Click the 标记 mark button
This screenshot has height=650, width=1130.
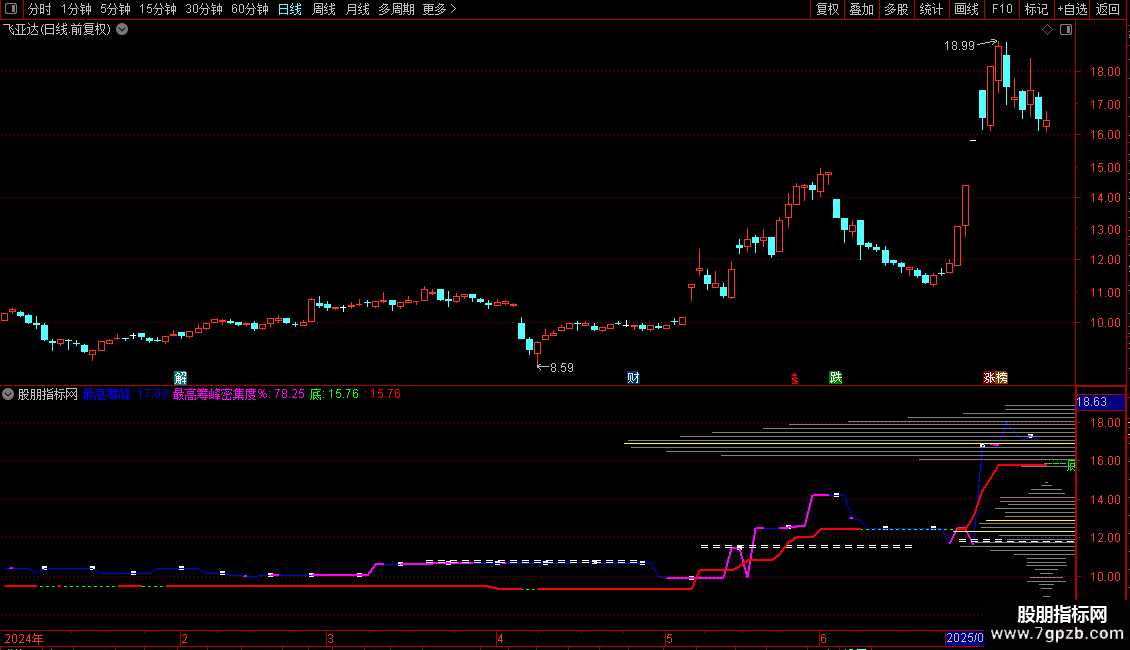pyautogui.click(x=1036, y=9)
